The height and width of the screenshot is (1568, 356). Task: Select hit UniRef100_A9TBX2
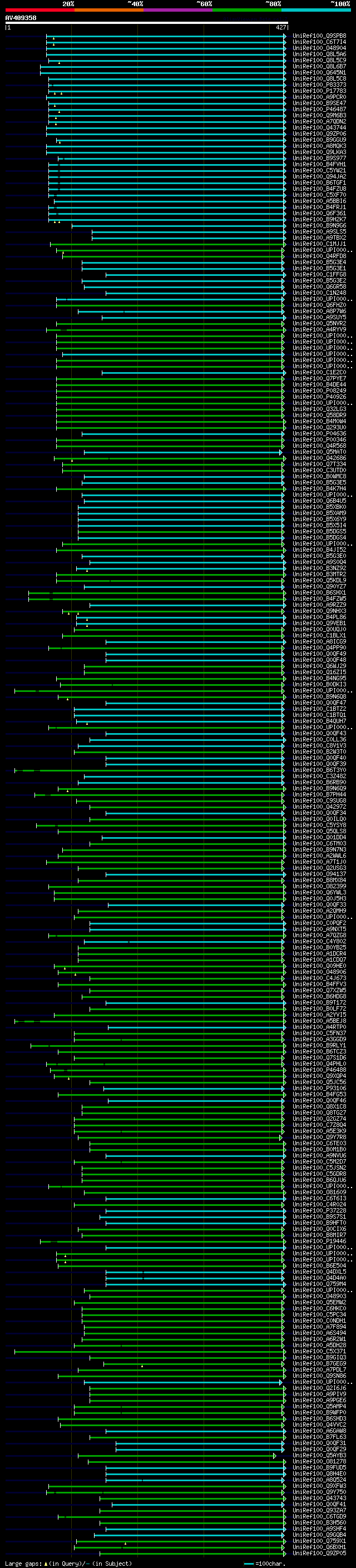pos(319,238)
